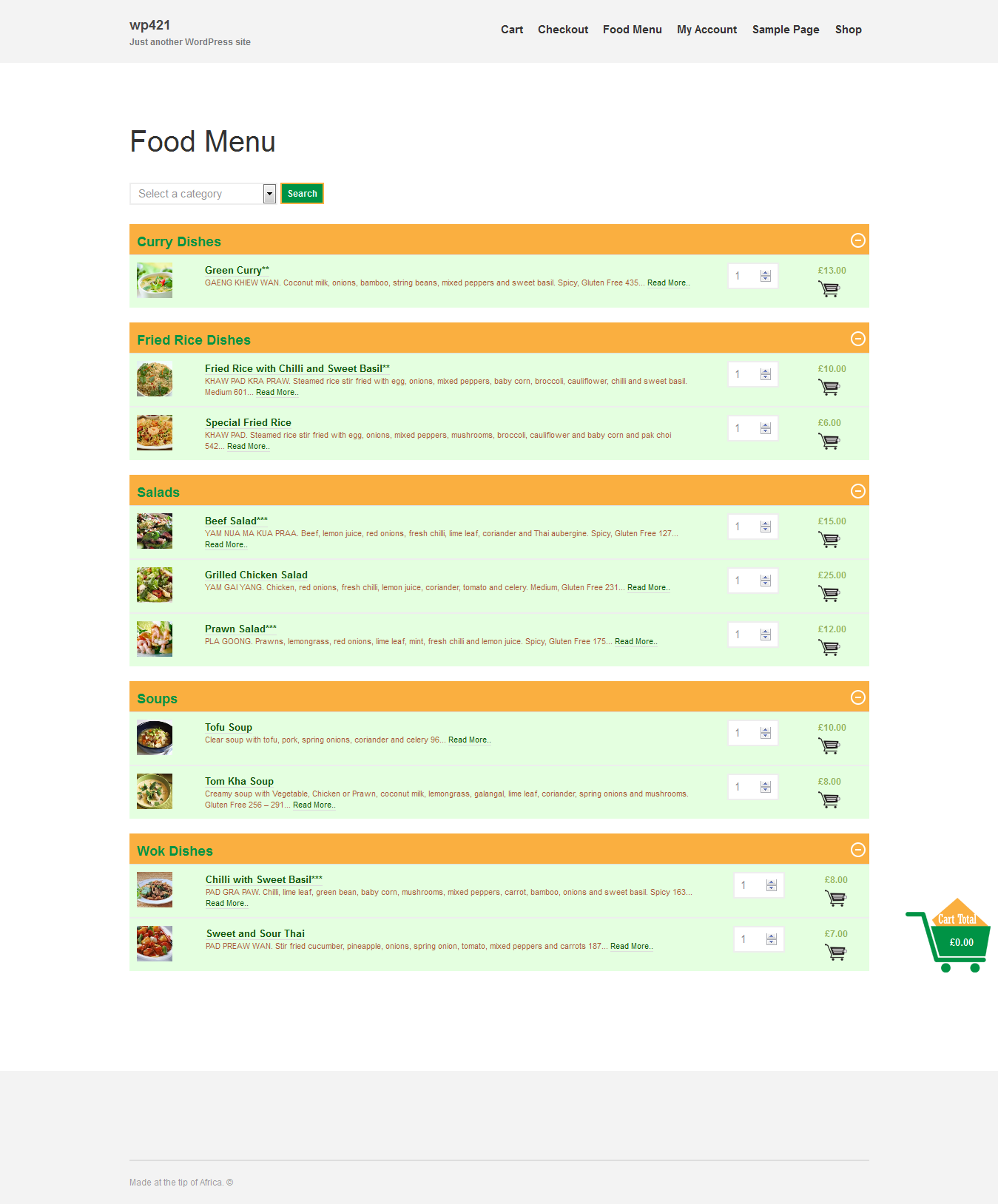Click the Tofu Soup shopping cart icon
998x1204 pixels.
[829, 746]
